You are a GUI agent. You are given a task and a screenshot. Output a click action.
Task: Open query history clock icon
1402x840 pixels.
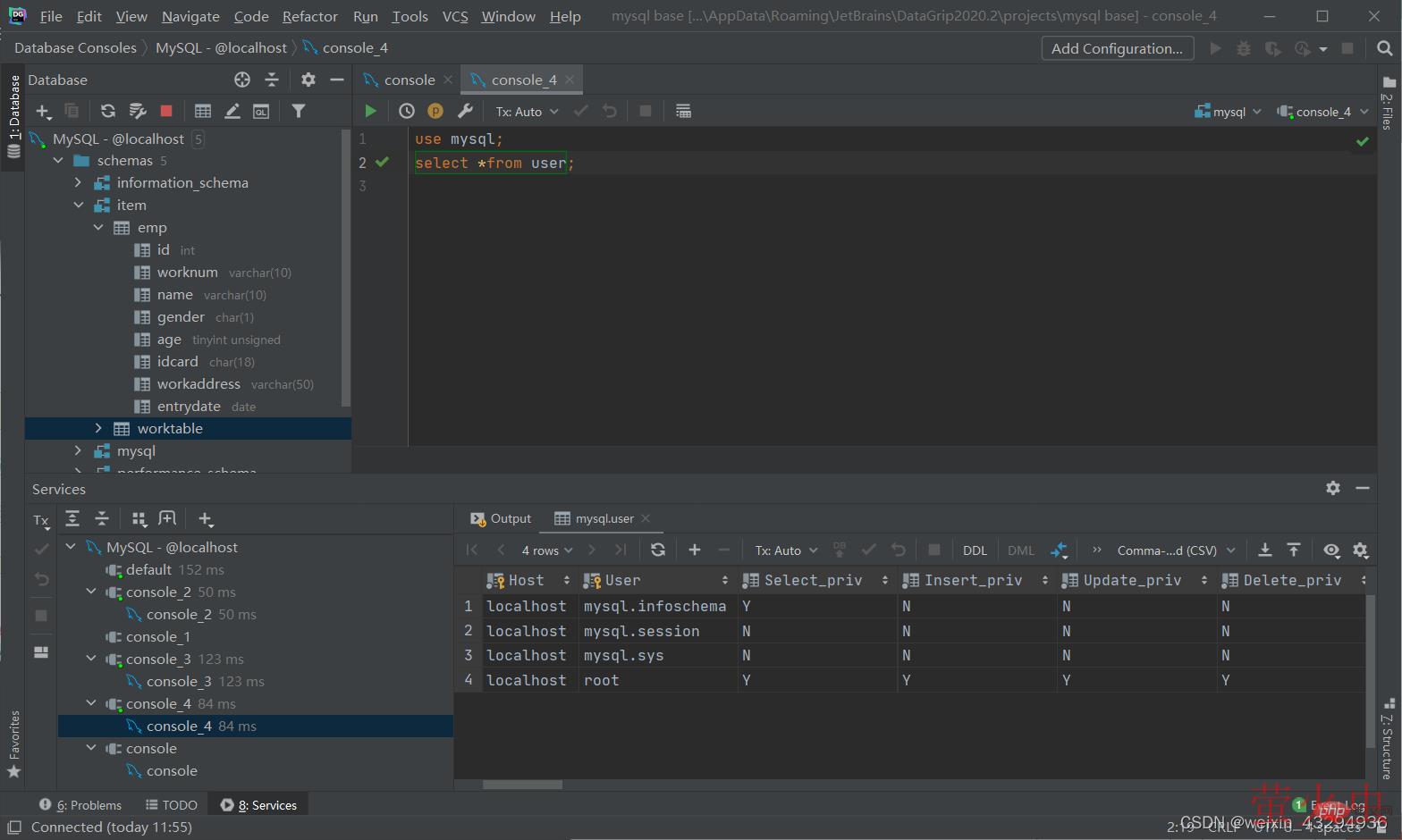click(406, 111)
